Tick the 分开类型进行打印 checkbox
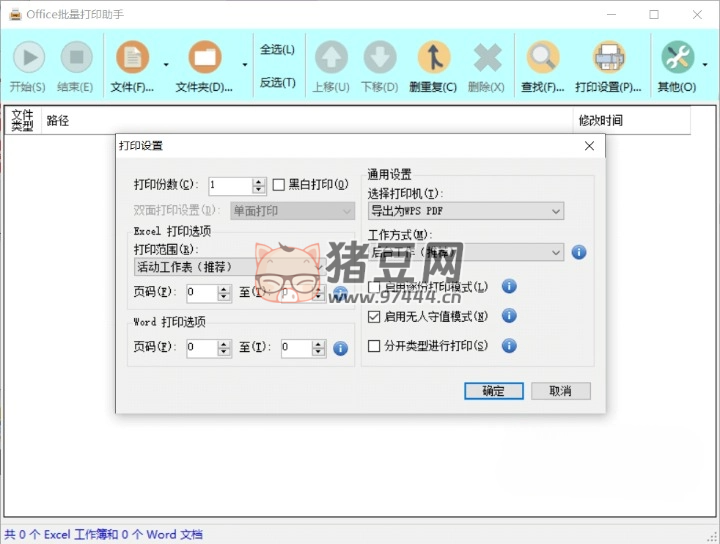Screen dimensions: 720x544 (375, 347)
